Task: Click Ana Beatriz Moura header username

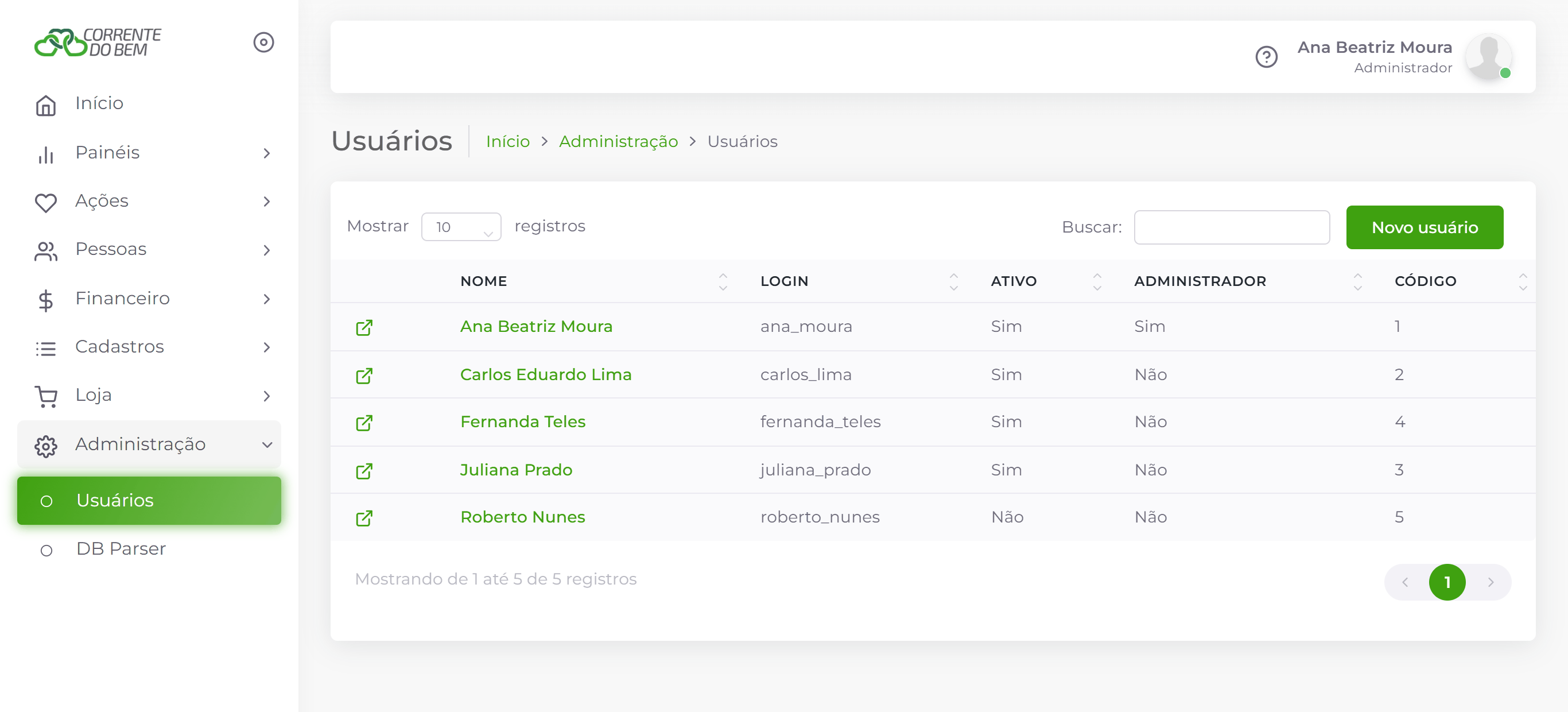Action: (1374, 48)
